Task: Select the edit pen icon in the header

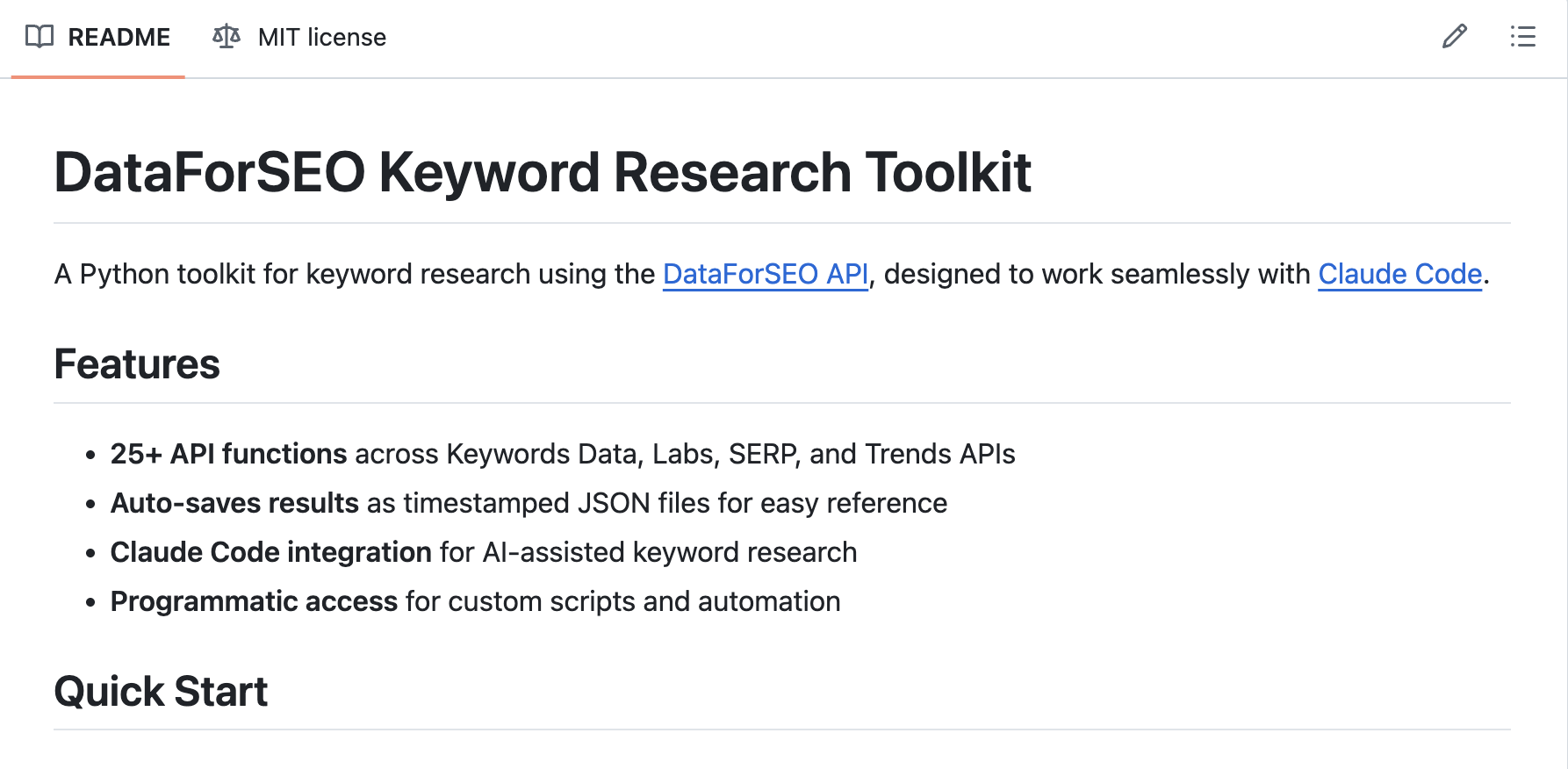Action: (1455, 36)
